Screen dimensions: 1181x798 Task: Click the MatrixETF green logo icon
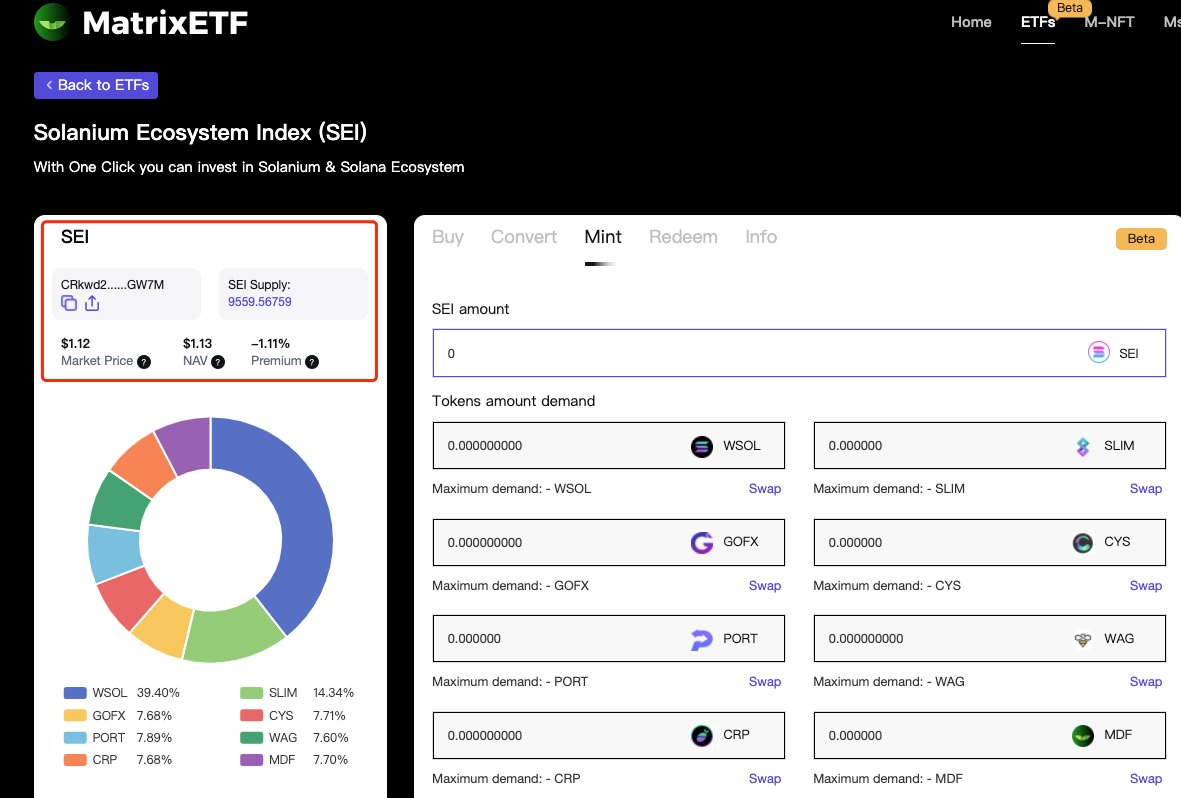(x=51, y=22)
